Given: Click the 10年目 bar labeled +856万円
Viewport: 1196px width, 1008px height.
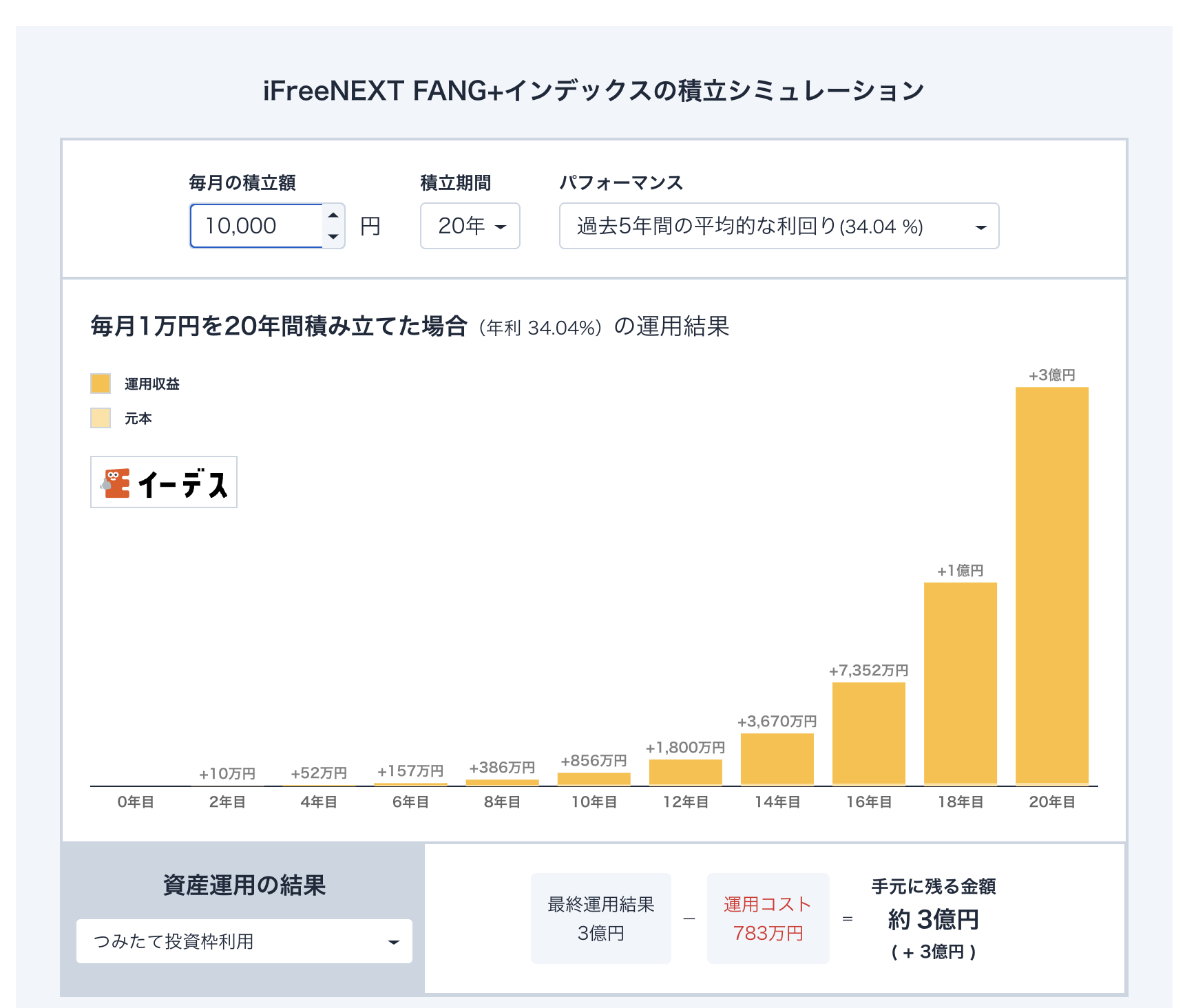Looking at the screenshot, I should coord(594,779).
